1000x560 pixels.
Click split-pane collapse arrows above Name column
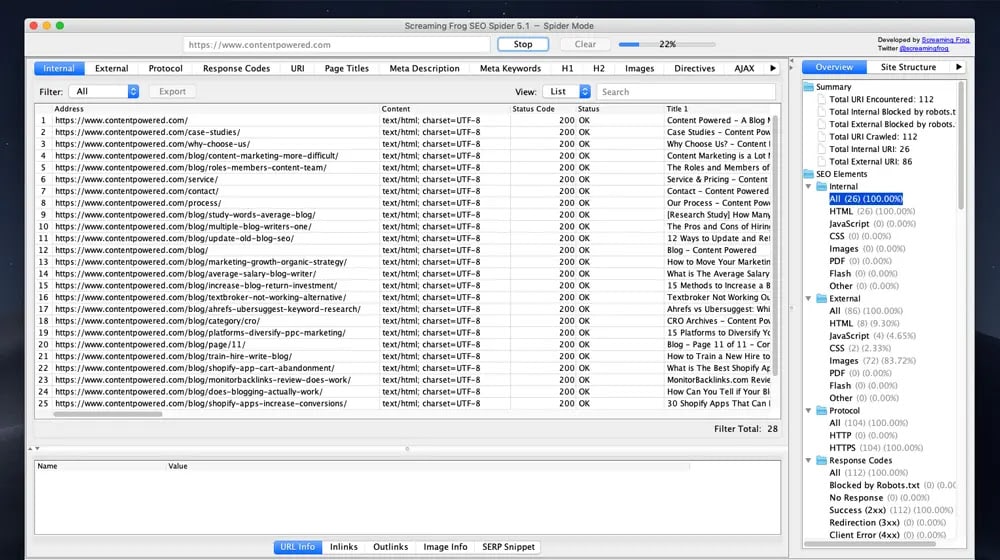click(33, 449)
